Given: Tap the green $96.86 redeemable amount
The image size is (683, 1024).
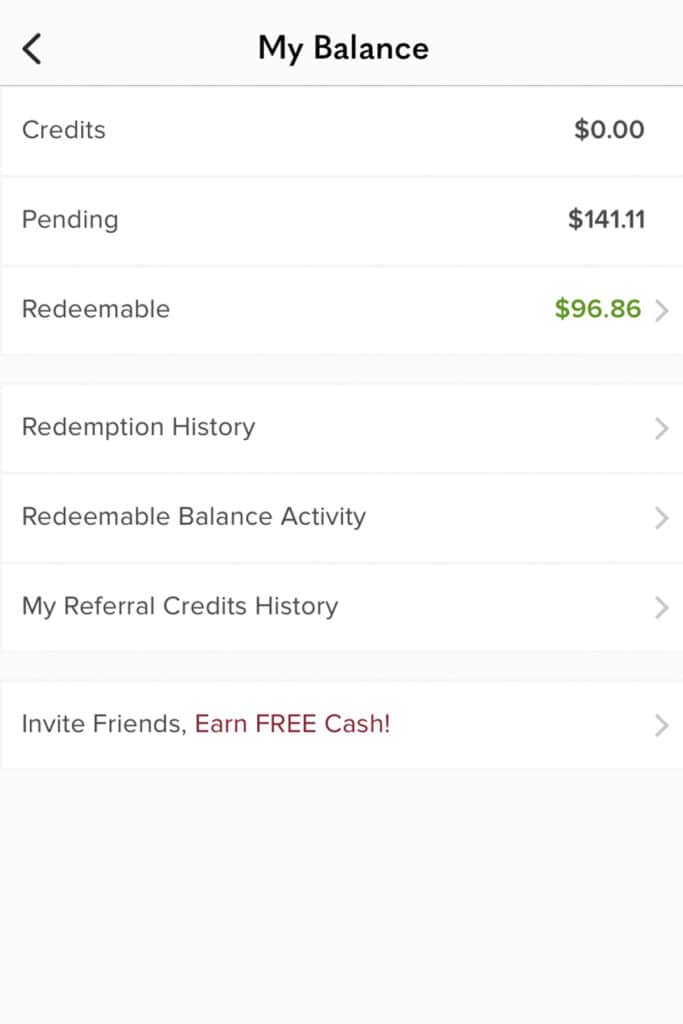Looking at the screenshot, I should (597, 308).
